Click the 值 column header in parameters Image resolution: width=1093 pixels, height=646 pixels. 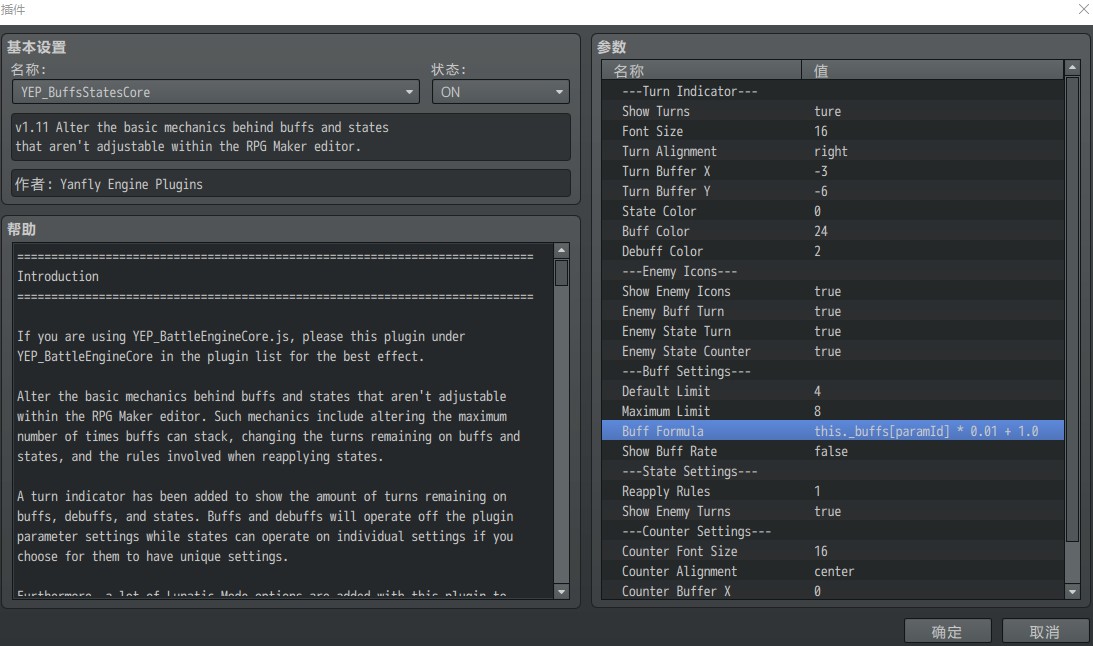click(933, 70)
